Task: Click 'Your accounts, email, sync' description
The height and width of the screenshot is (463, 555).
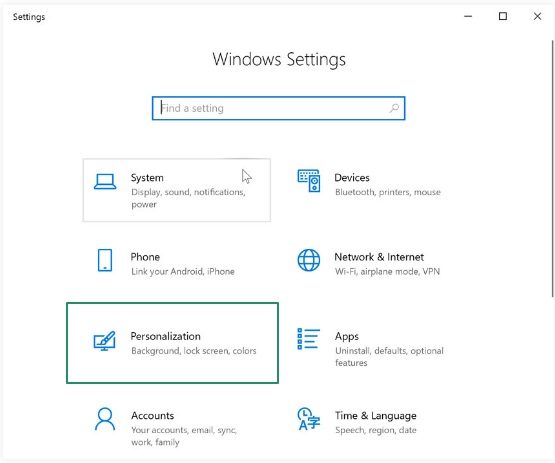Action: click(x=184, y=436)
